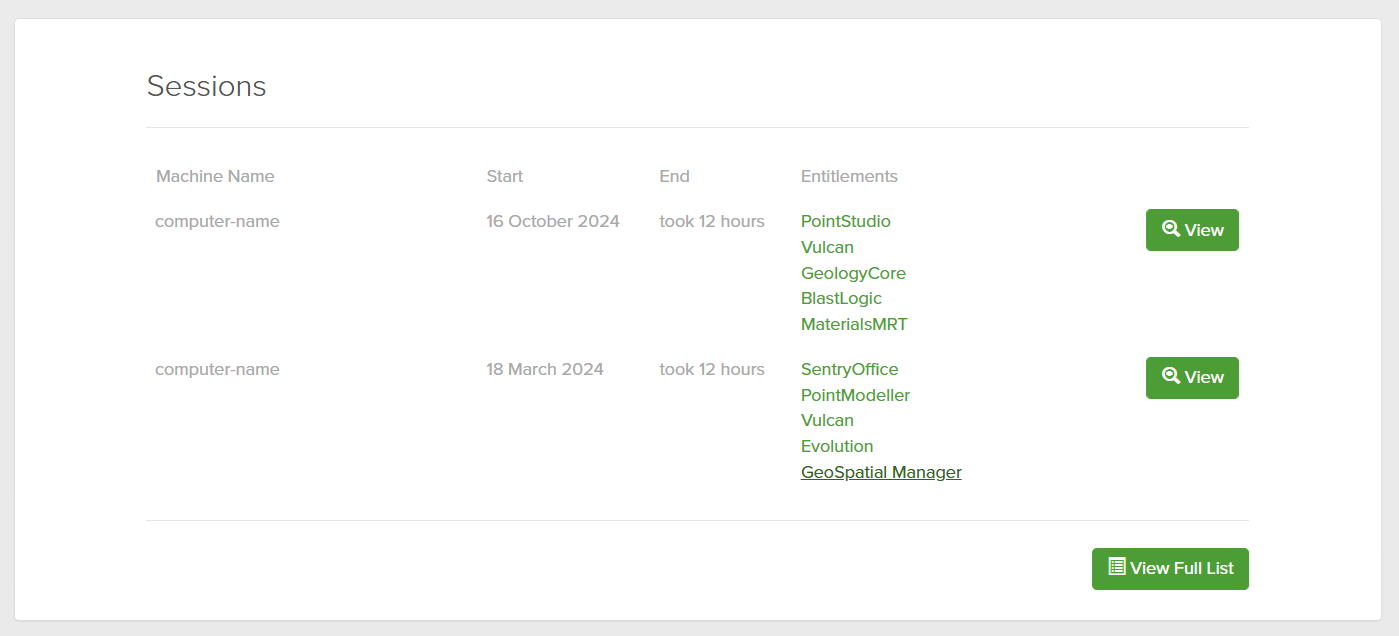Open Vulcan entitlement in October session

pyautogui.click(x=827, y=247)
